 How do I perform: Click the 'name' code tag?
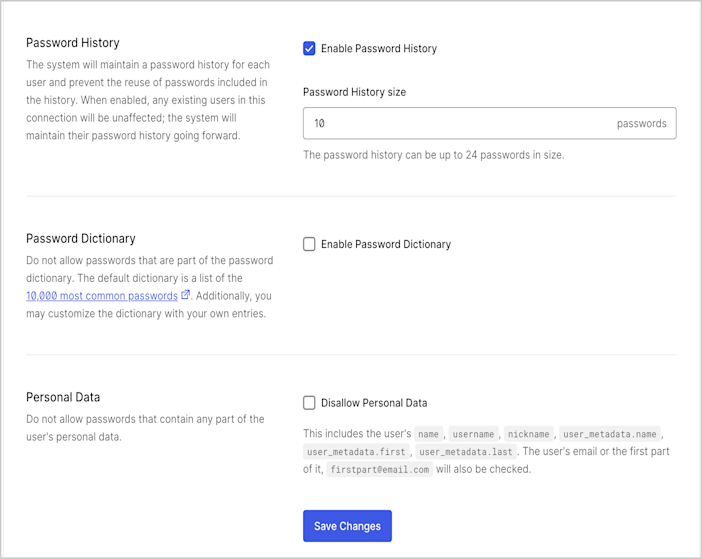[x=428, y=434]
